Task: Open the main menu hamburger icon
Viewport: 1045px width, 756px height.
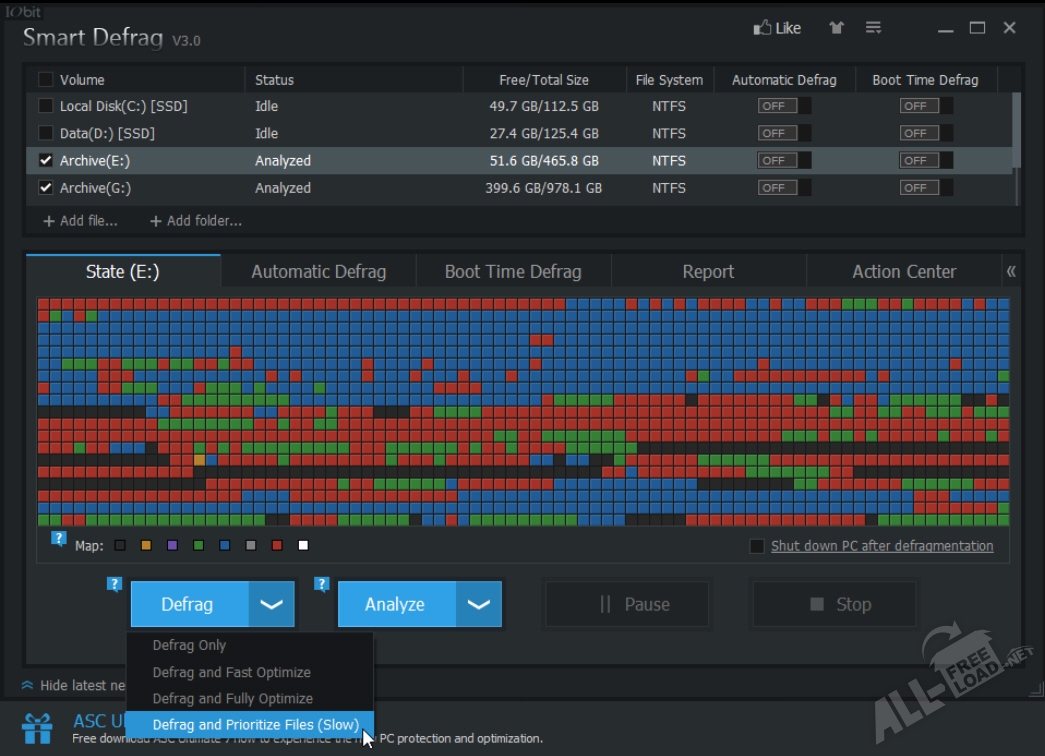Action: [x=873, y=28]
